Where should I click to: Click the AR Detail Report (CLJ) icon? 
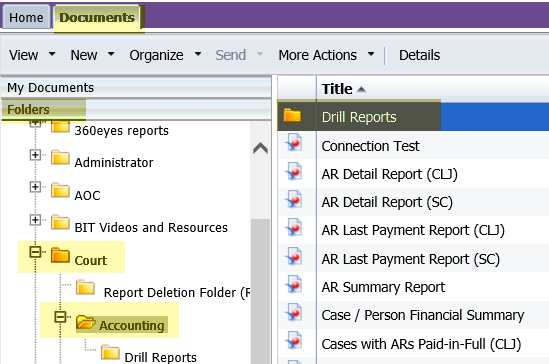click(293, 171)
